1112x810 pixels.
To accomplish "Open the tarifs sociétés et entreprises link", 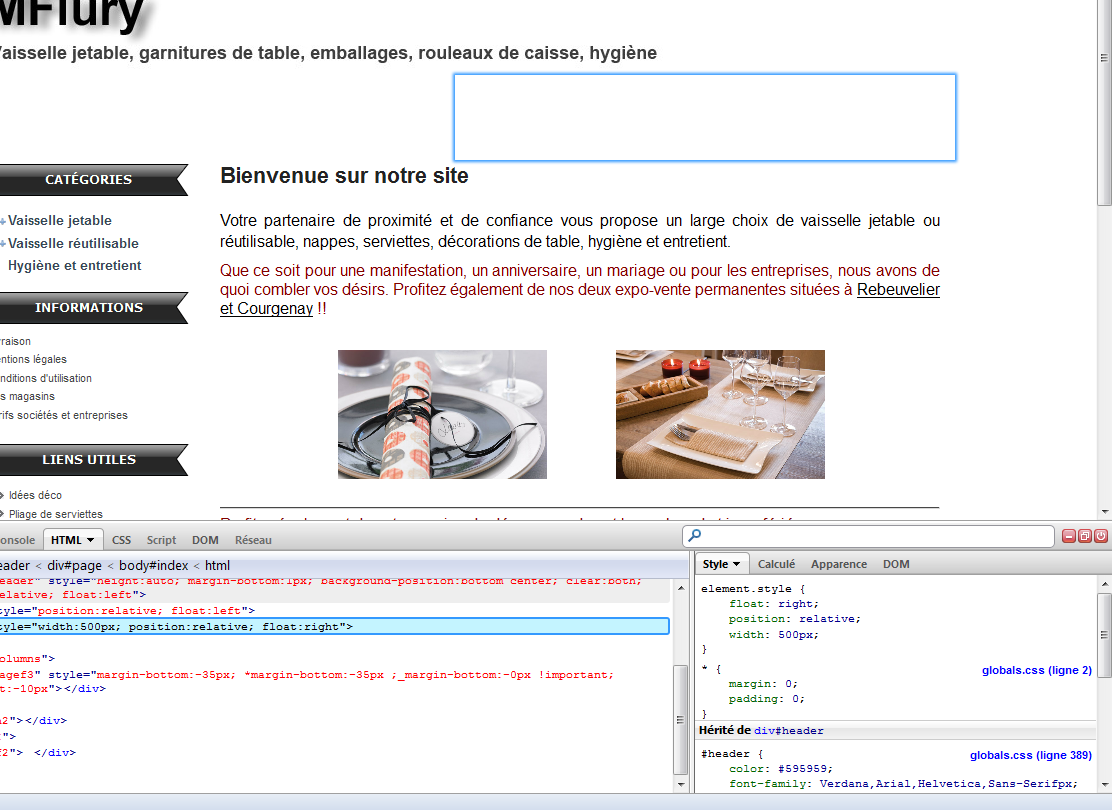I will 64,415.
